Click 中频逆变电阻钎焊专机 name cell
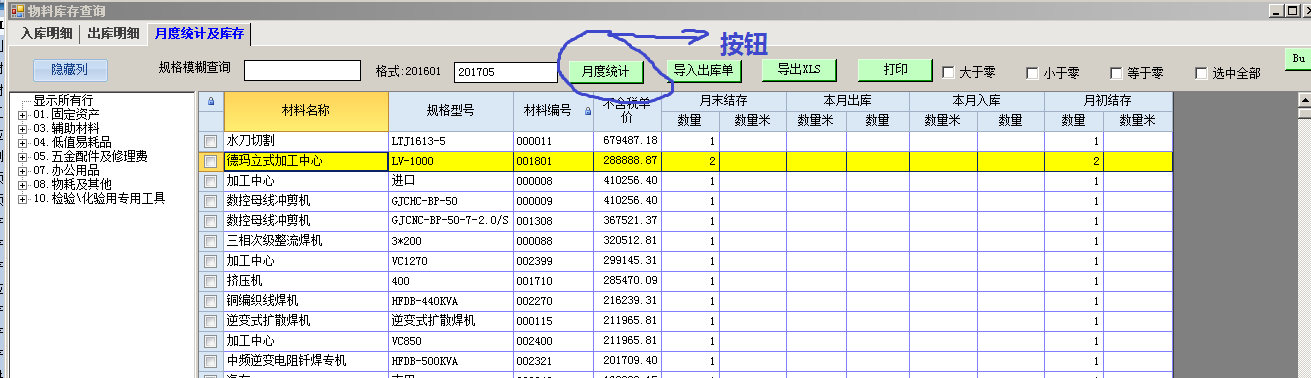This screenshot has height=378, width=1311. tap(306, 361)
